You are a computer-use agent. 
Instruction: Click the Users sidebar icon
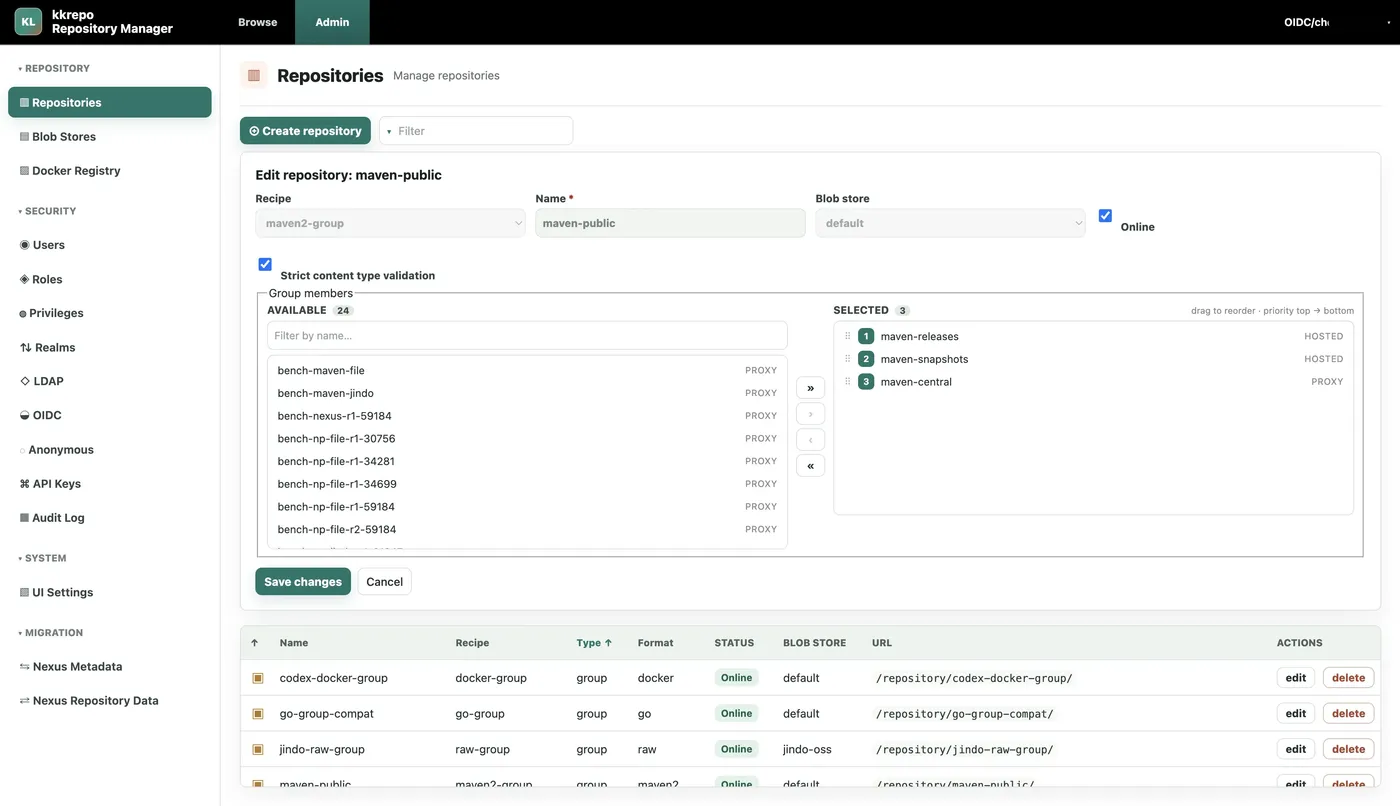click(x=24, y=245)
